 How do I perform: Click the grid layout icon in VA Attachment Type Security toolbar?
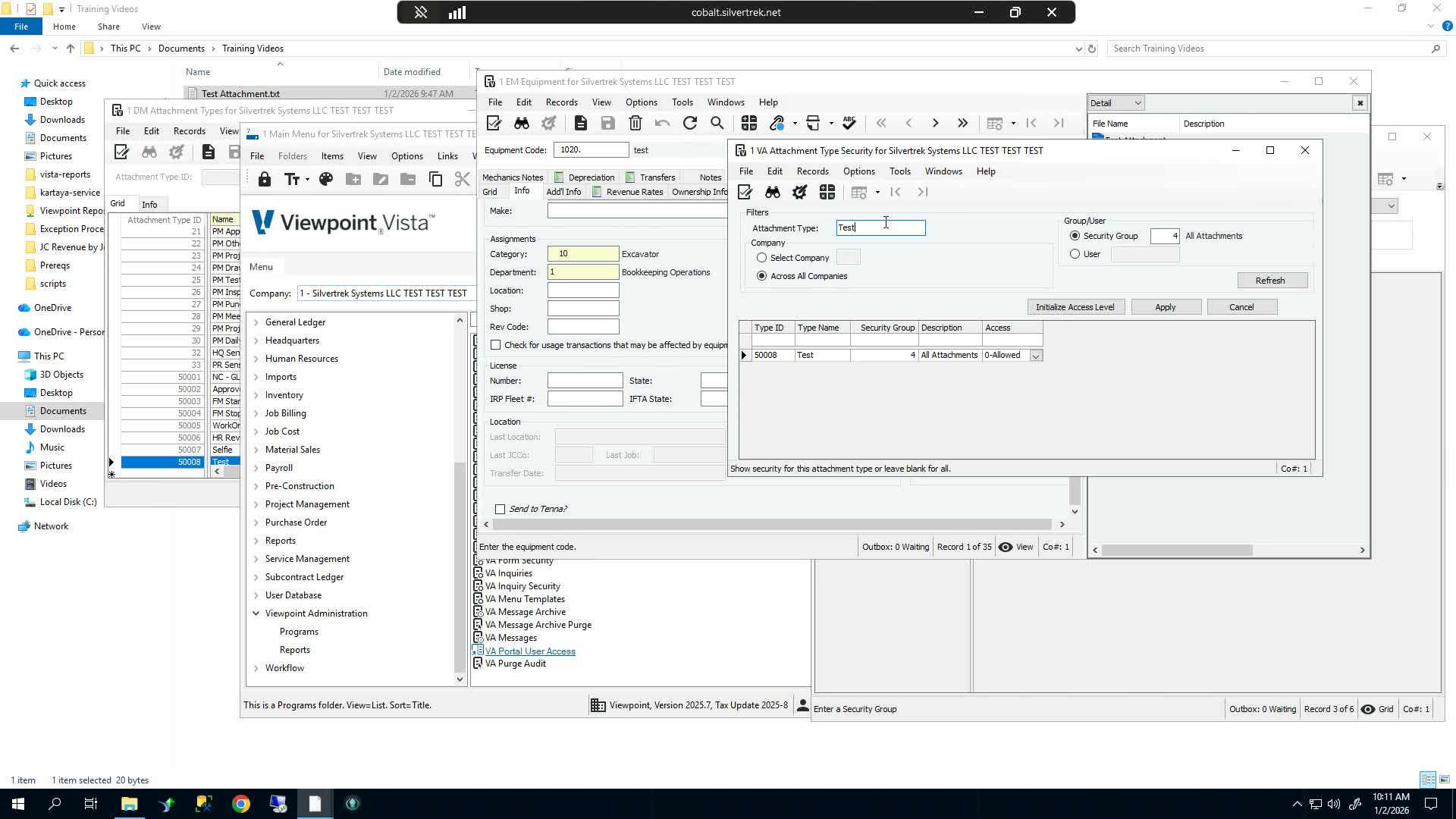pos(827,193)
